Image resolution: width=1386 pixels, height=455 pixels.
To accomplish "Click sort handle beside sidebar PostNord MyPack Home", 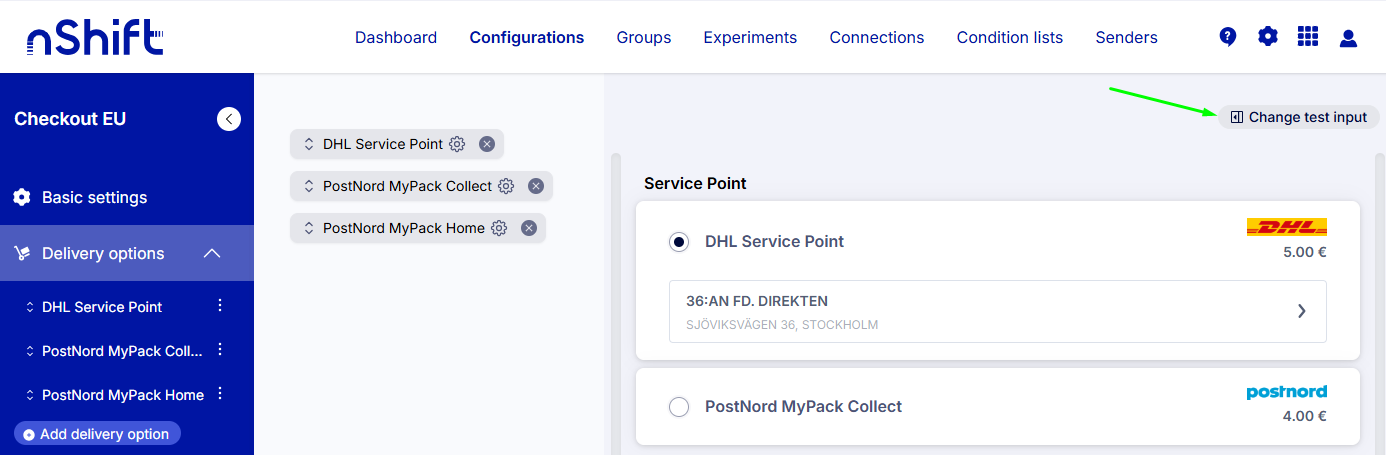I will 30,395.
